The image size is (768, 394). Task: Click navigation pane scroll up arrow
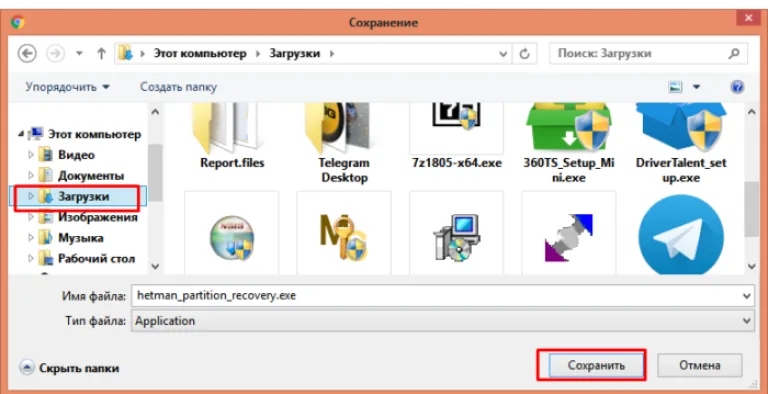(x=155, y=112)
